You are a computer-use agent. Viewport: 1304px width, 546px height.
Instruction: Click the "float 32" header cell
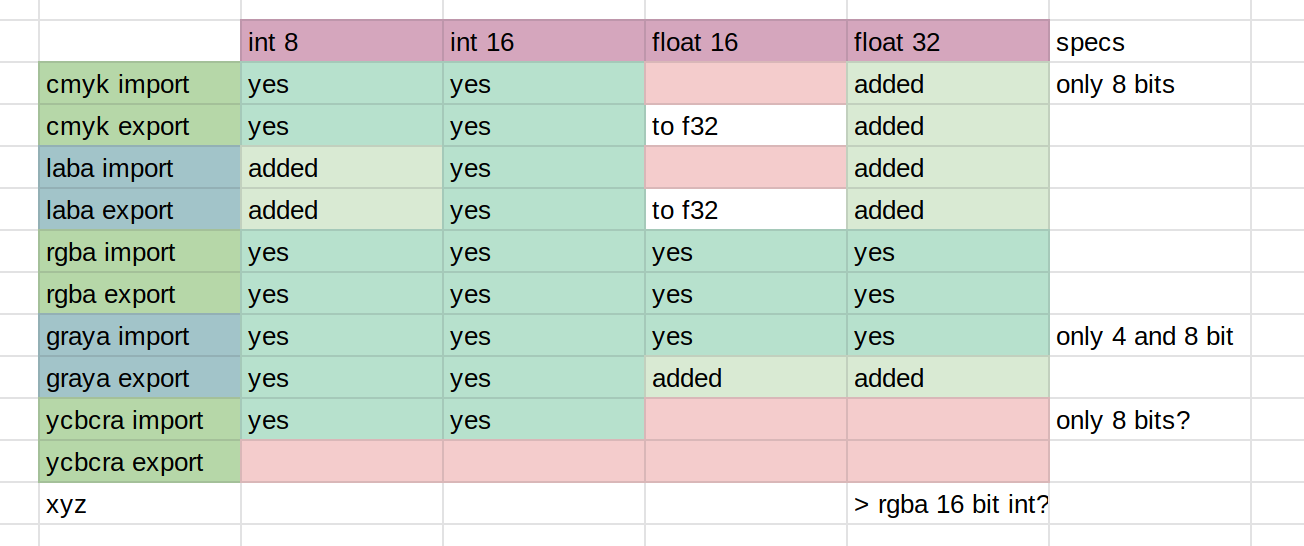(947, 42)
